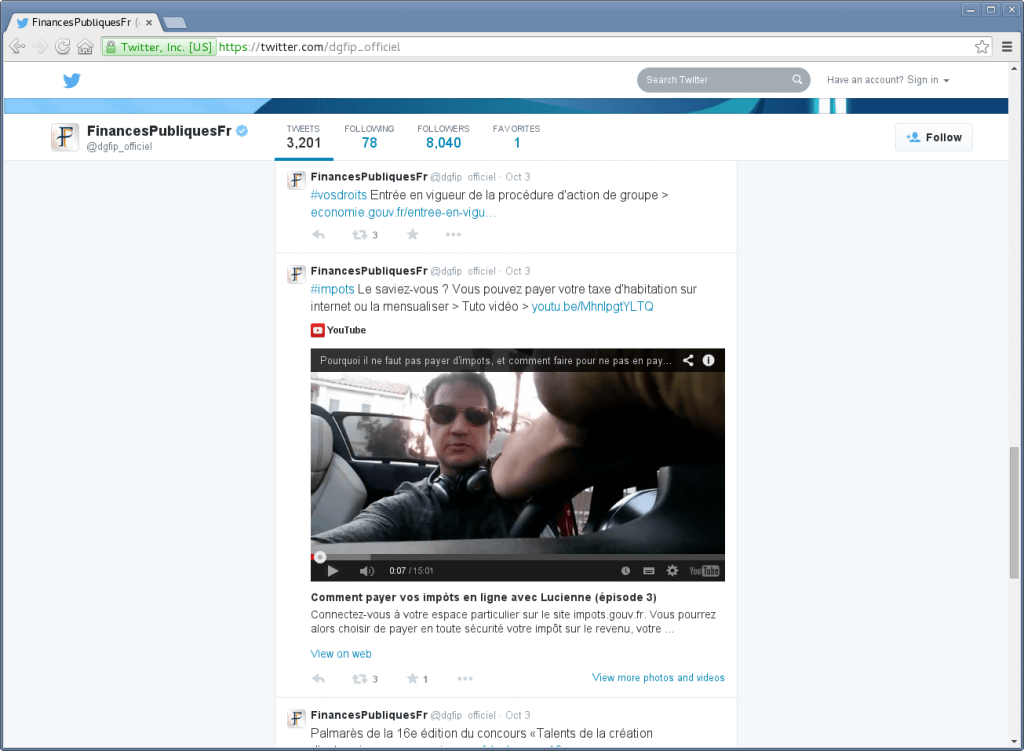The width and height of the screenshot is (1024, 751).
Task: Reload the page with the refresh icon
Action: (x=63, y=46)
